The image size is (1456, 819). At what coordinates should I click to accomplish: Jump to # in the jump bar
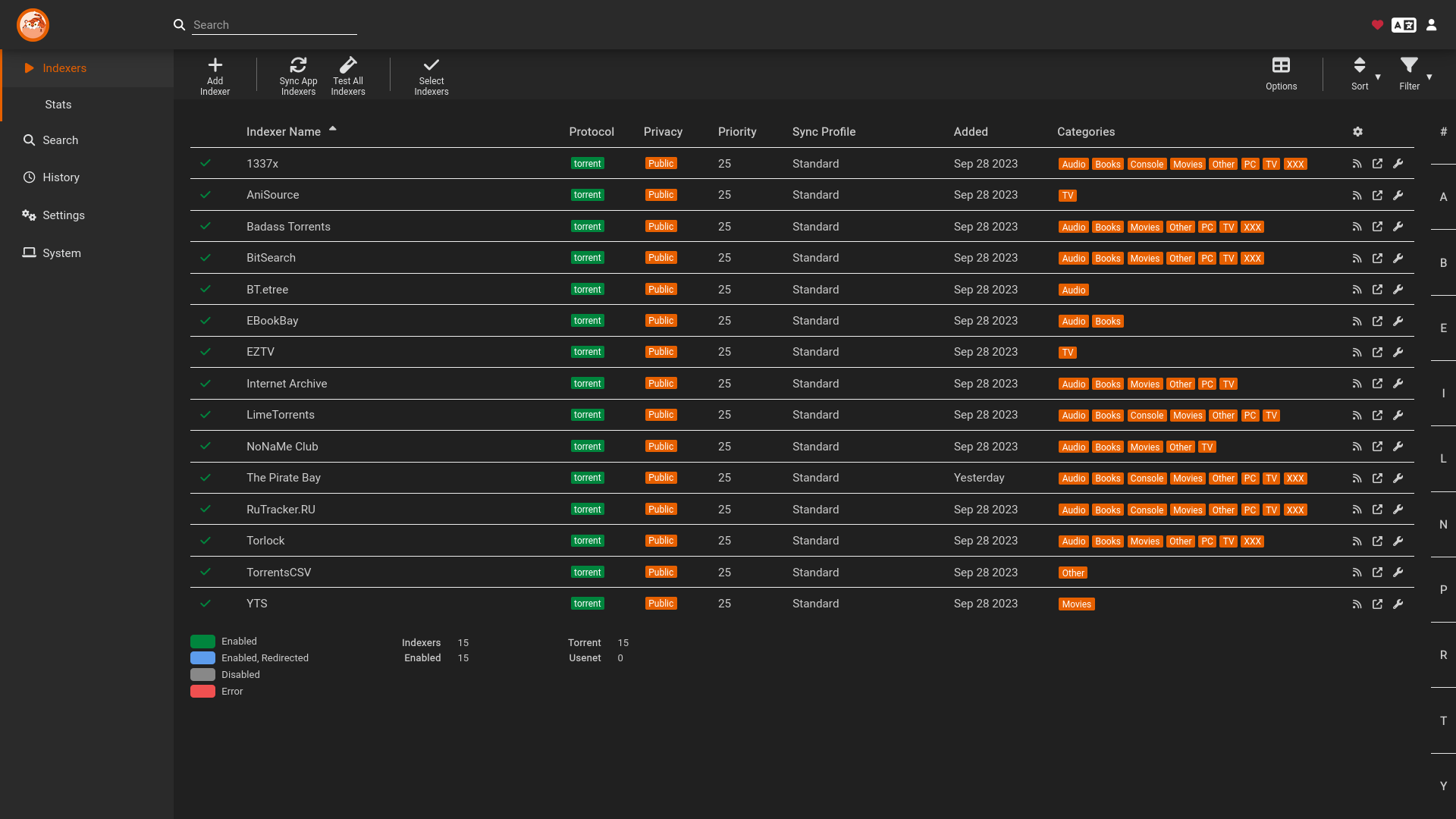(1443, 132)
